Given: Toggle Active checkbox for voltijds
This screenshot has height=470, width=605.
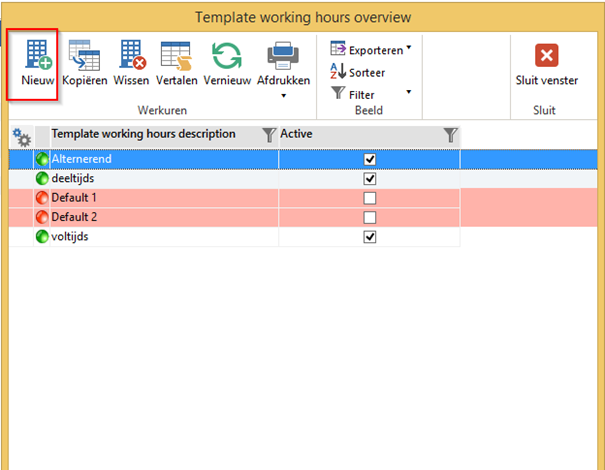Looking at the screenshot, I should pos(370,237).
